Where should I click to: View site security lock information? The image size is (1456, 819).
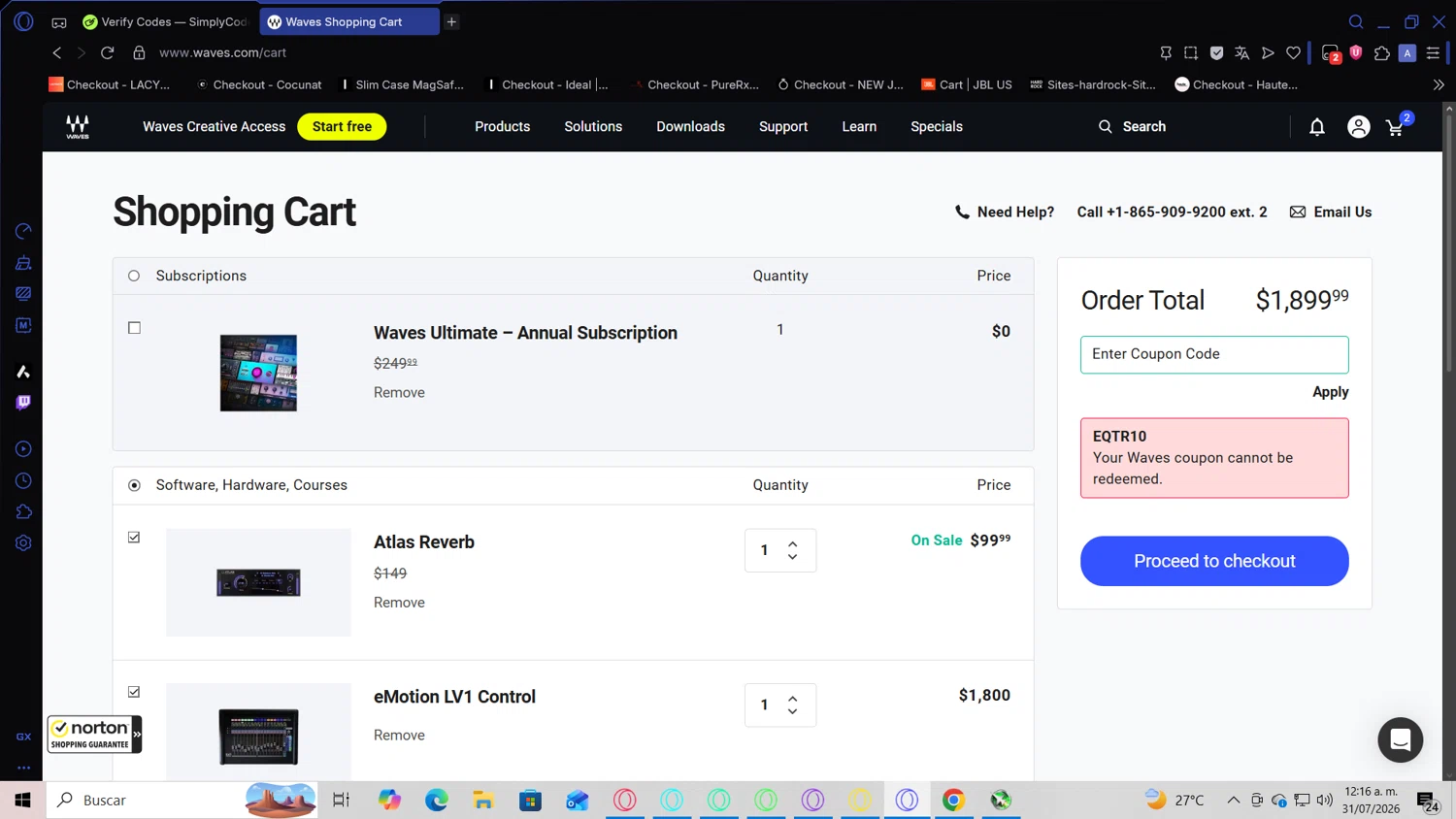[139, 52]
